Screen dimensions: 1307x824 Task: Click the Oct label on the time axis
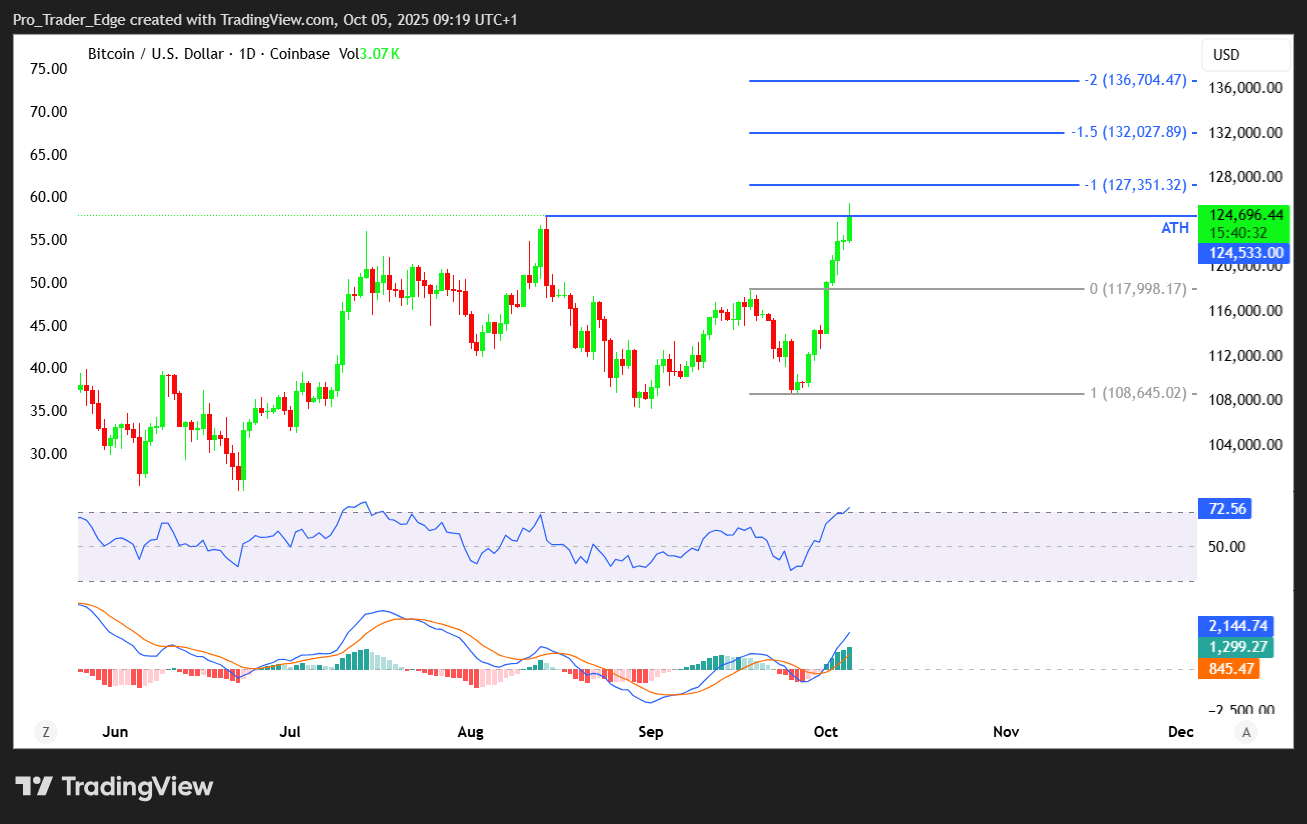click(x=825, y=732)
